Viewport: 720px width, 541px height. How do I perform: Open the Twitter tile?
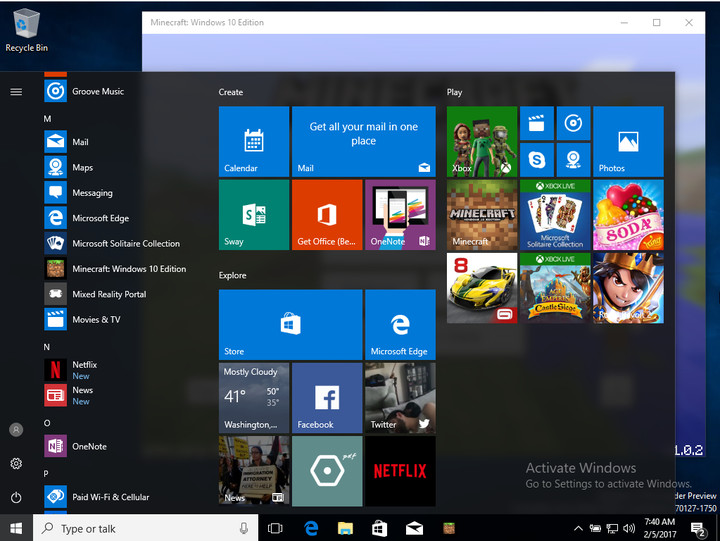point(400,398)
